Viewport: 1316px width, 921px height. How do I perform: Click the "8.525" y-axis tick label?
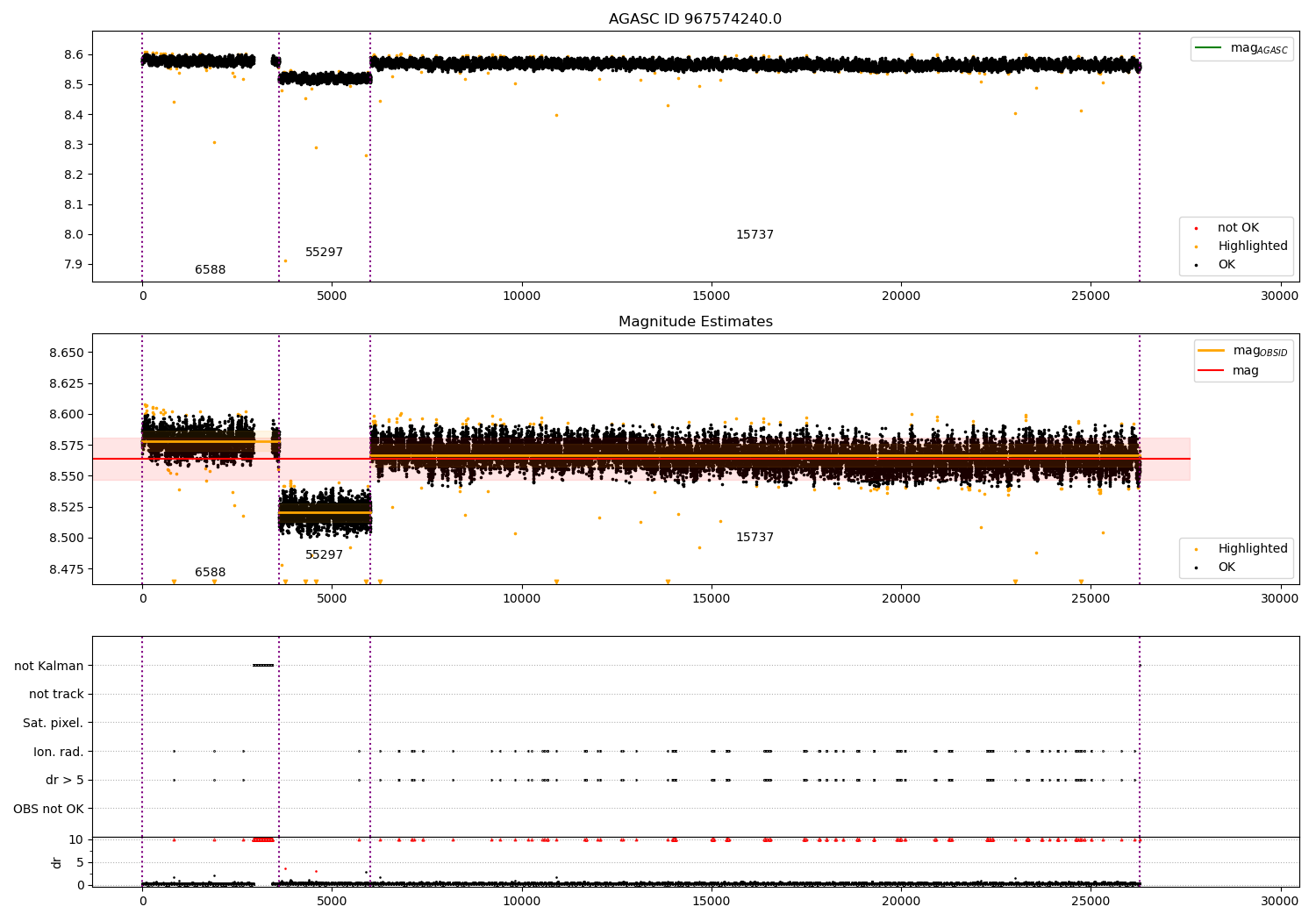pos(67,507)
